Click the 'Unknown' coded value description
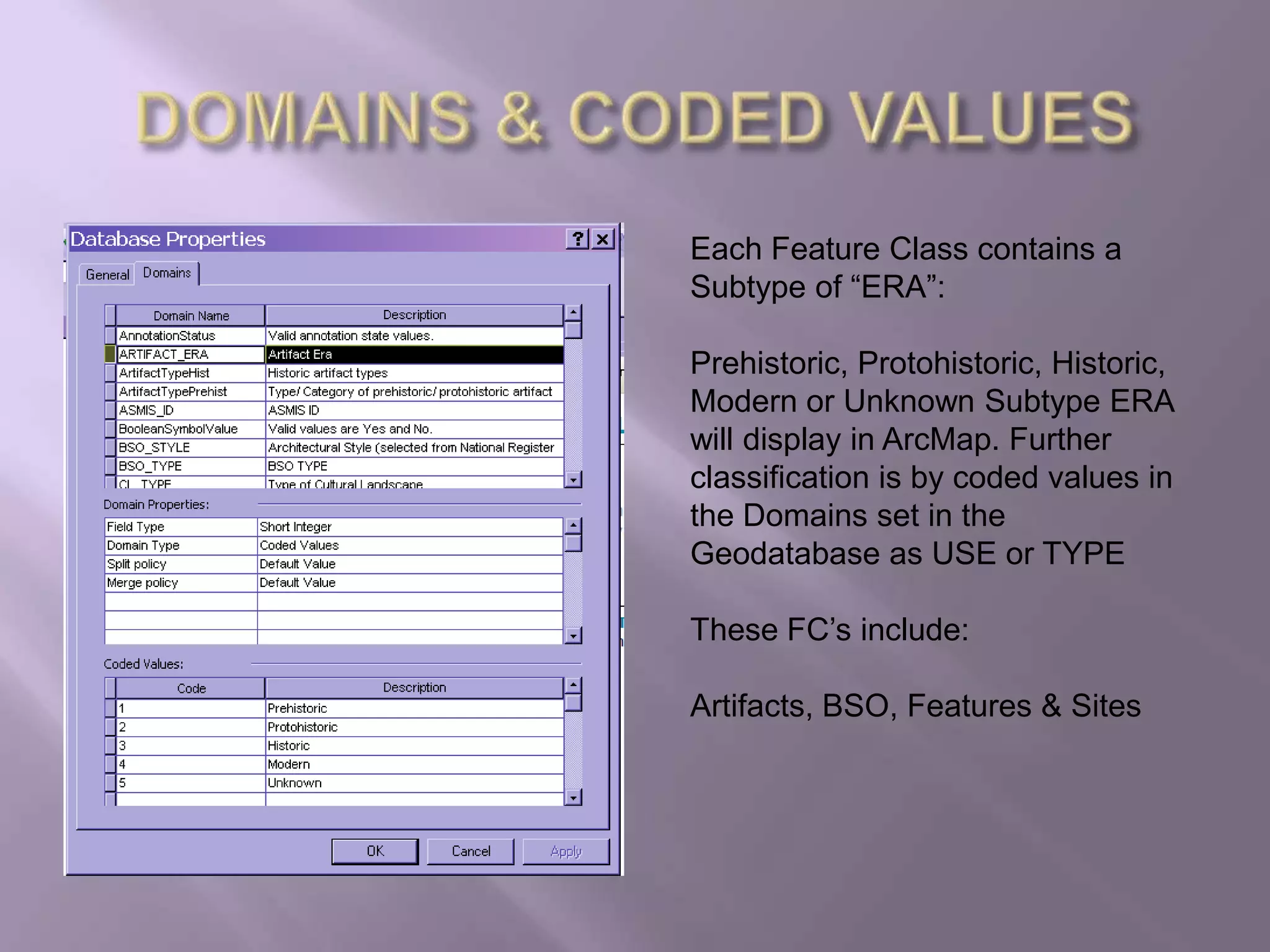The height and width of the screenshot is (952, 1270). (x=414, y=782)
